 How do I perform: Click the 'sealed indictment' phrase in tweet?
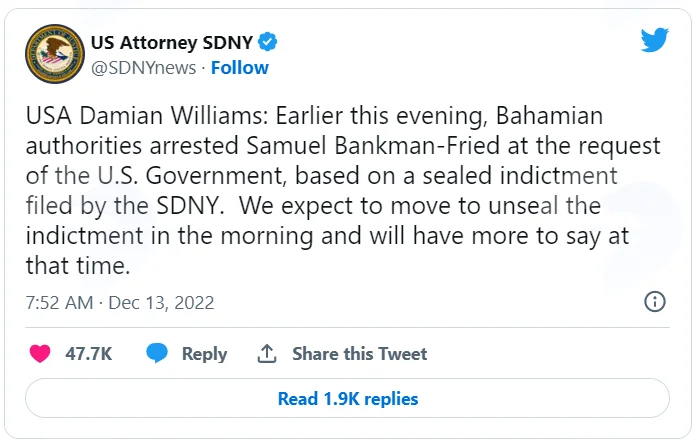(519, 175)
